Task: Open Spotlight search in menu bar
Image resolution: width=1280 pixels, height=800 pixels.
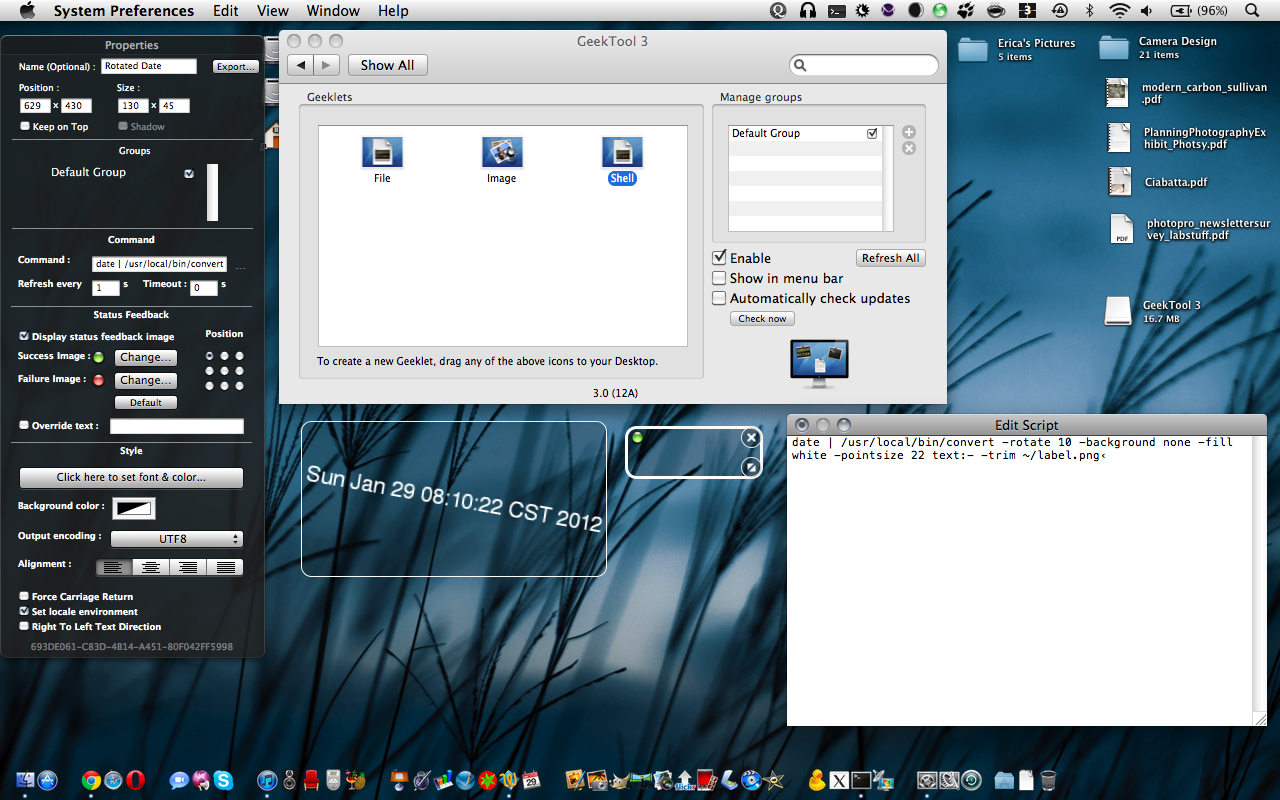Action: point(1252,11)
